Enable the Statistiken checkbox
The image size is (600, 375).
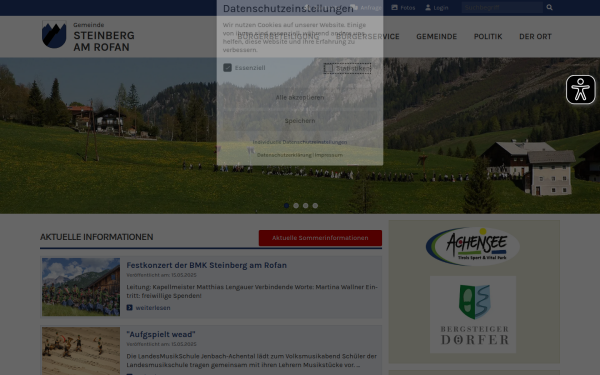[329, 68]
